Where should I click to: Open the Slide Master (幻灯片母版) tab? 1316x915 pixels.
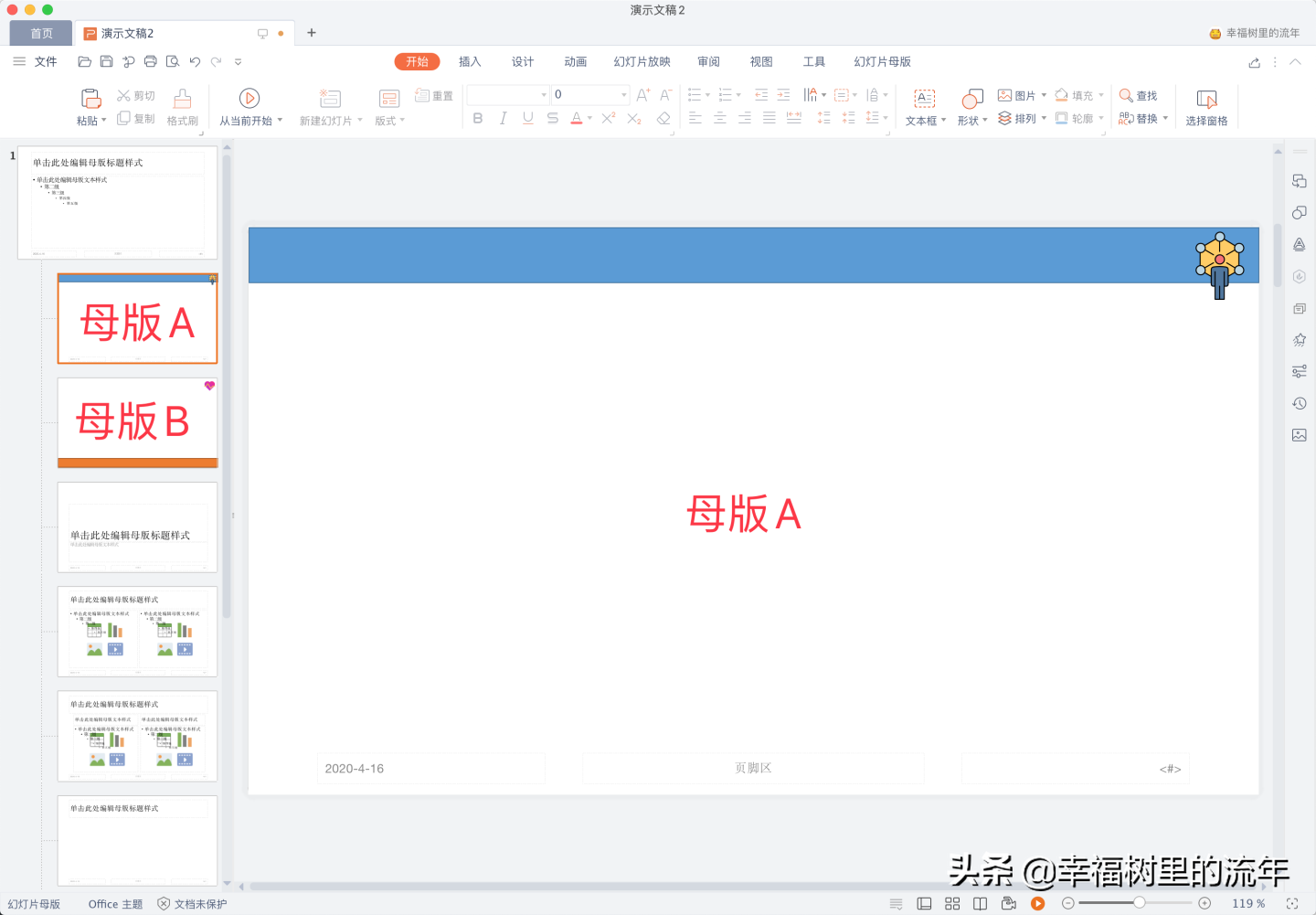(x=883, y=62)
